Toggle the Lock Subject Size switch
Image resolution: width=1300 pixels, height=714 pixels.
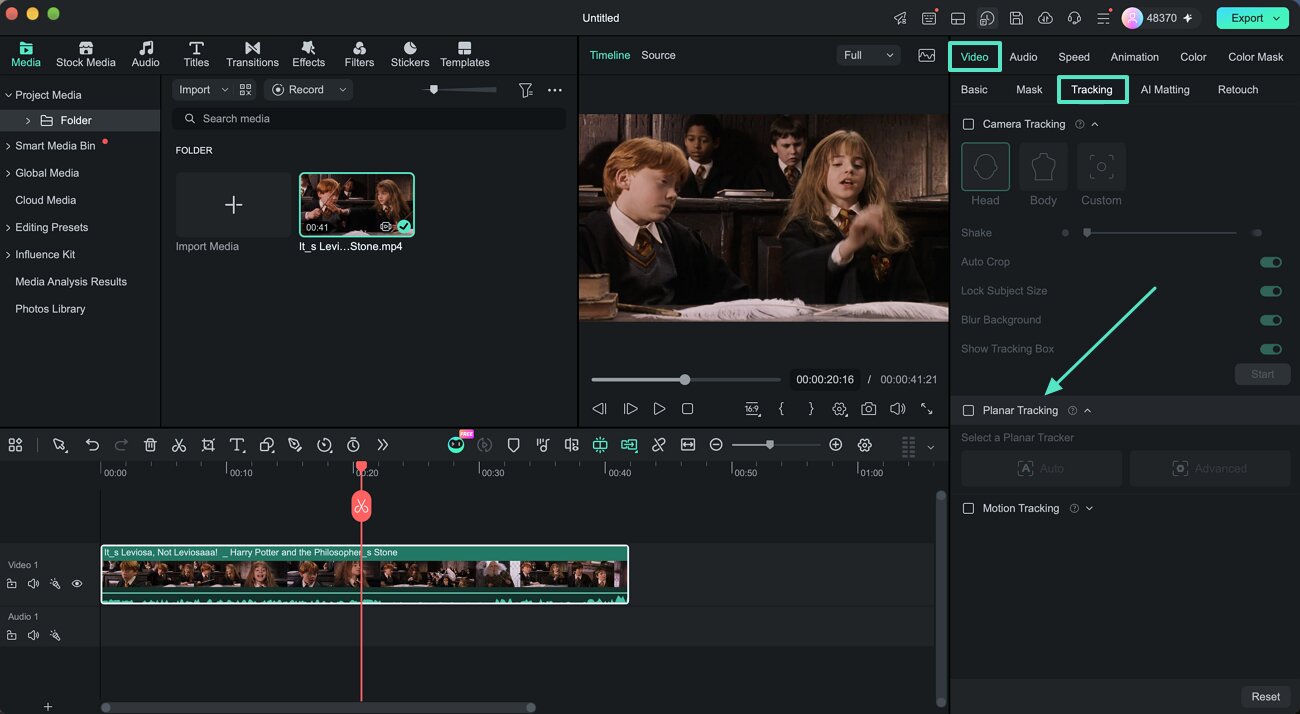1271,291
